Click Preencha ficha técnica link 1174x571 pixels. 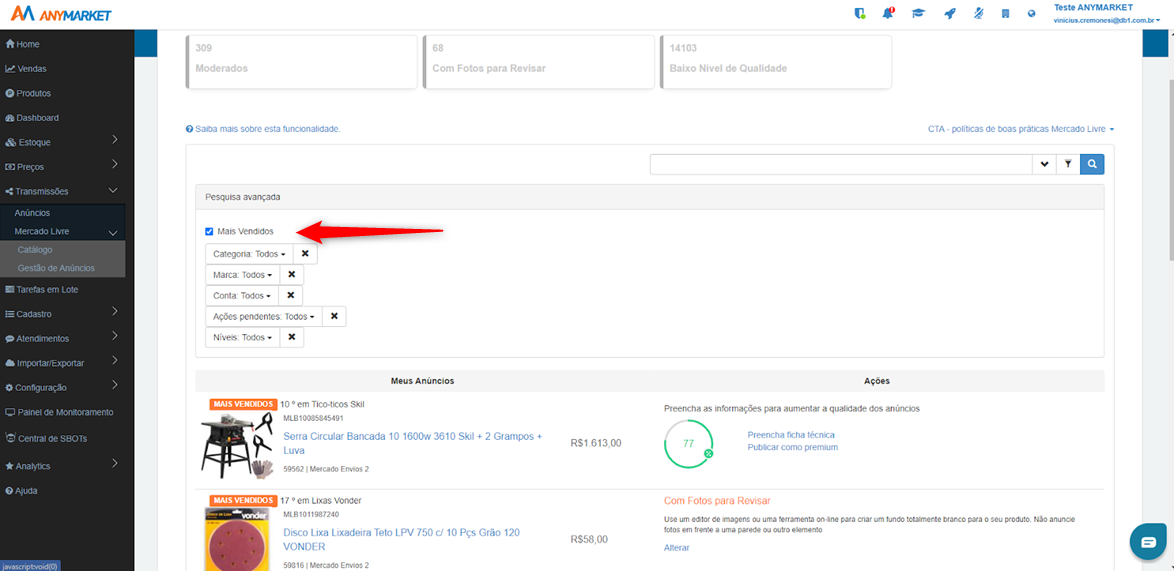point(791,435)
